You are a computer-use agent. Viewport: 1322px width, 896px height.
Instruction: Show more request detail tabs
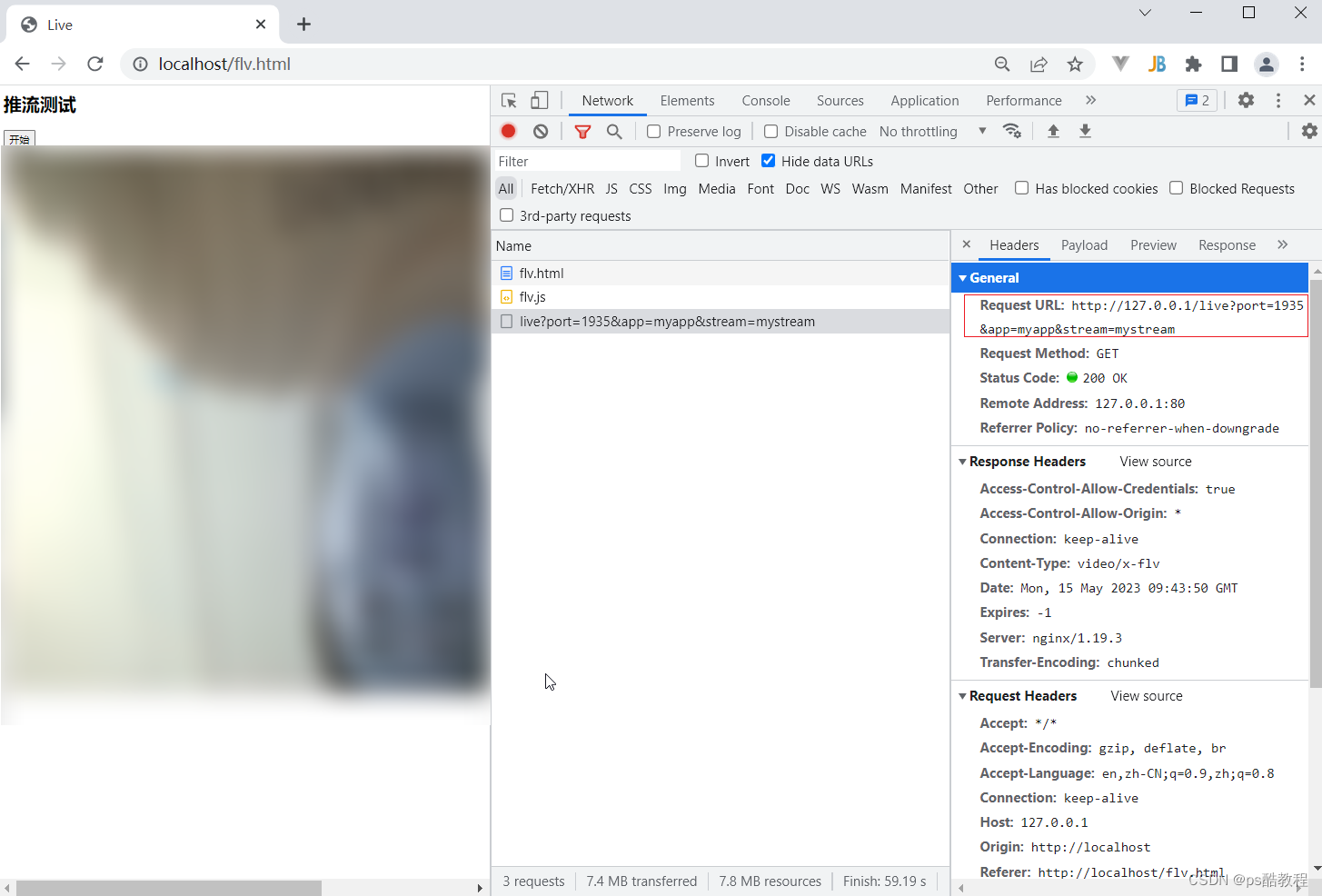click(1283, 244)
